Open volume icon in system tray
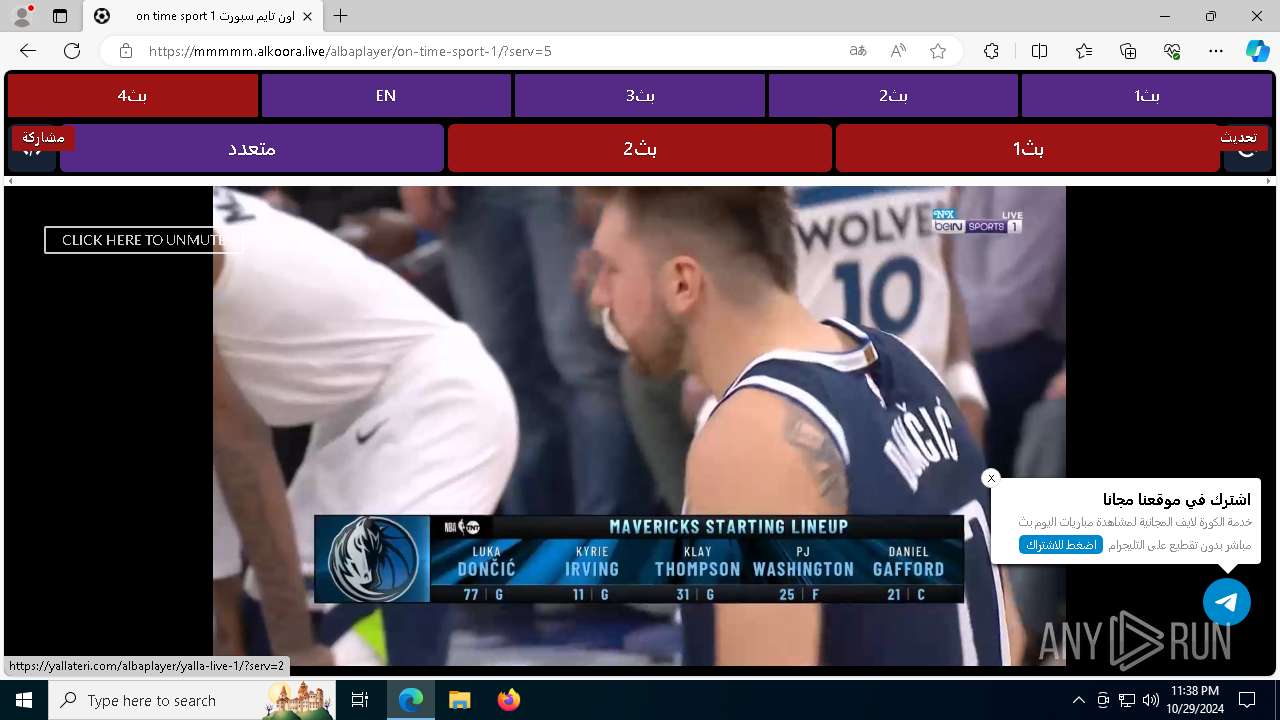This screenshot has width=1280, height=720. tap(1150, 700)
